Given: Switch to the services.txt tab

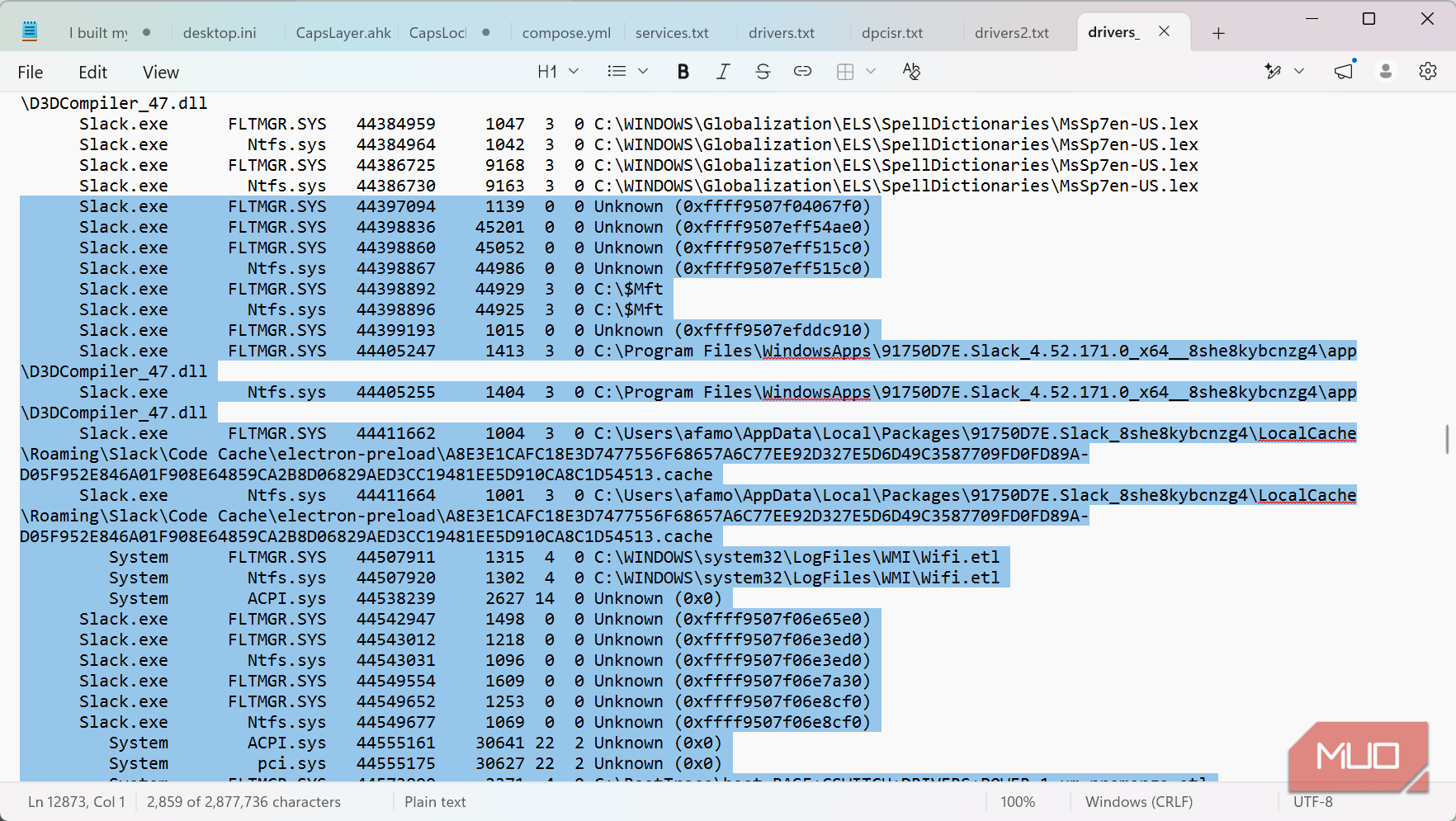Looking at the screenshot, I should point(672,33).
